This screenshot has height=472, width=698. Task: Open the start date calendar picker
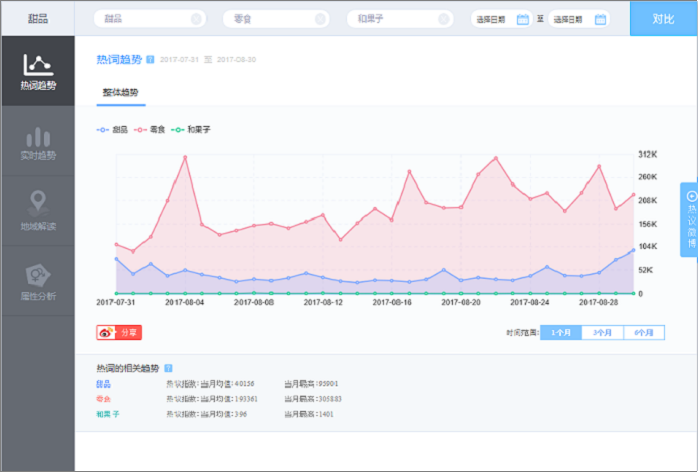[x=522, y=19]
